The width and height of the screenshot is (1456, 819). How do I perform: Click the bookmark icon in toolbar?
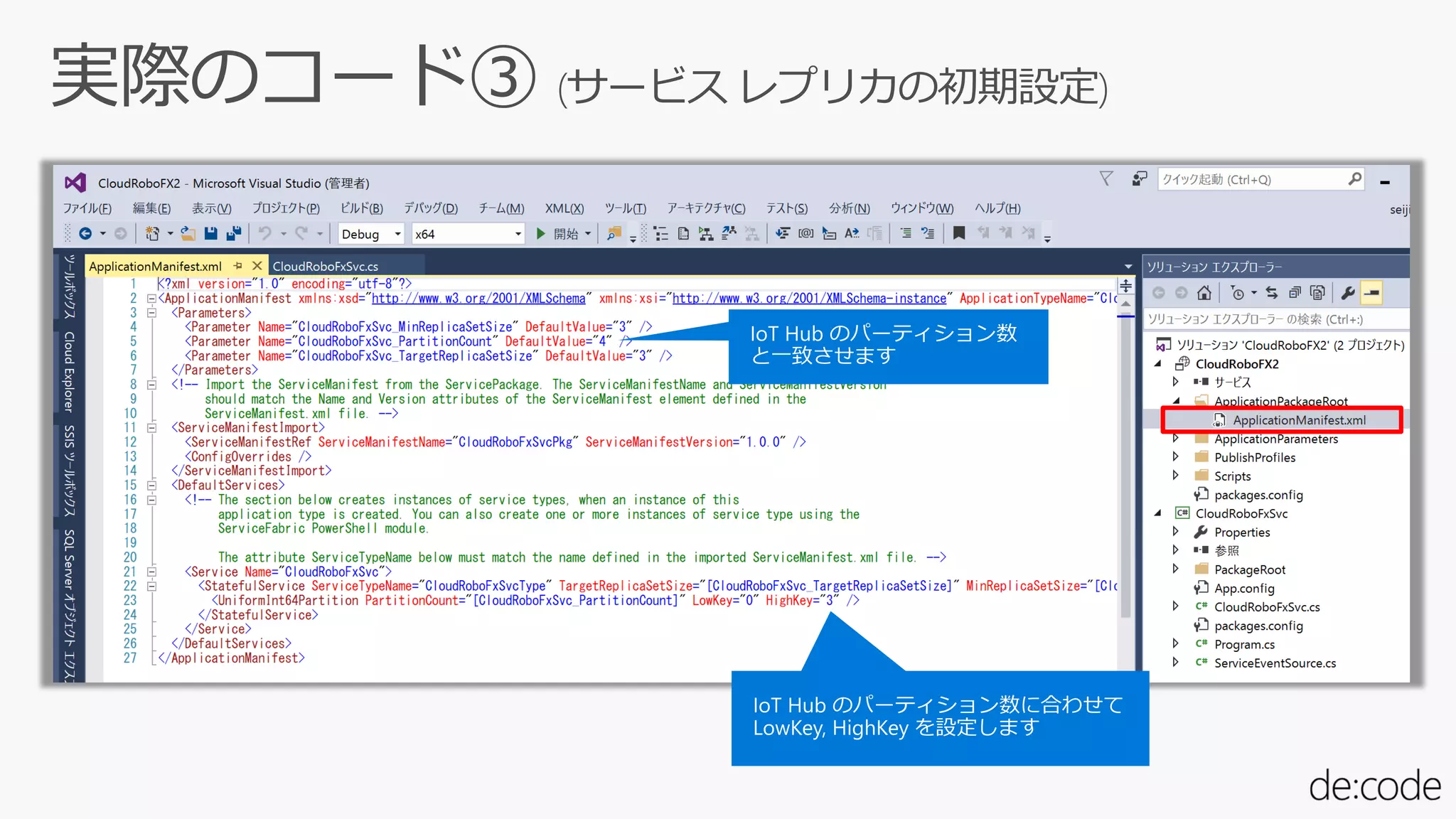(959, 233)
